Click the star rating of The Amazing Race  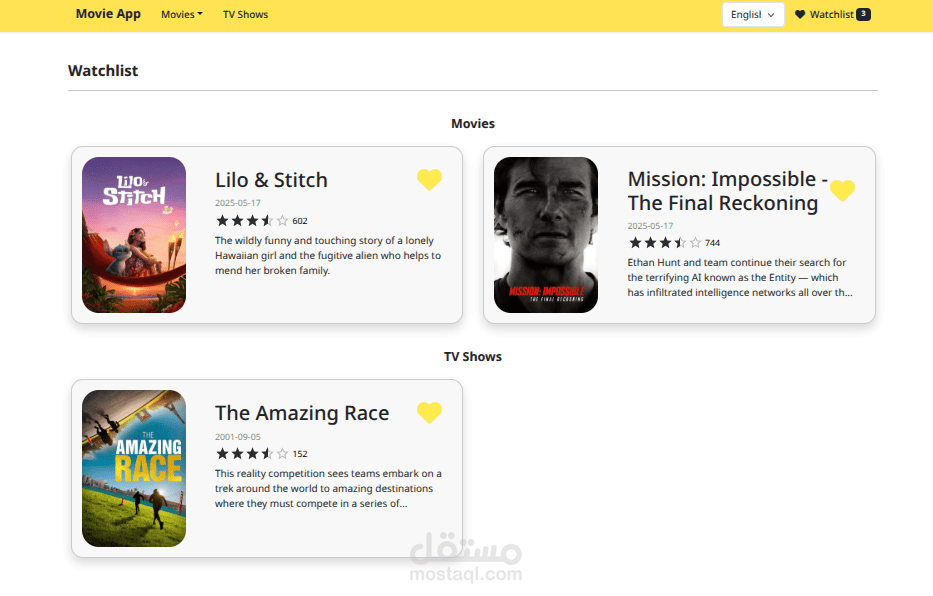point(252,454)
